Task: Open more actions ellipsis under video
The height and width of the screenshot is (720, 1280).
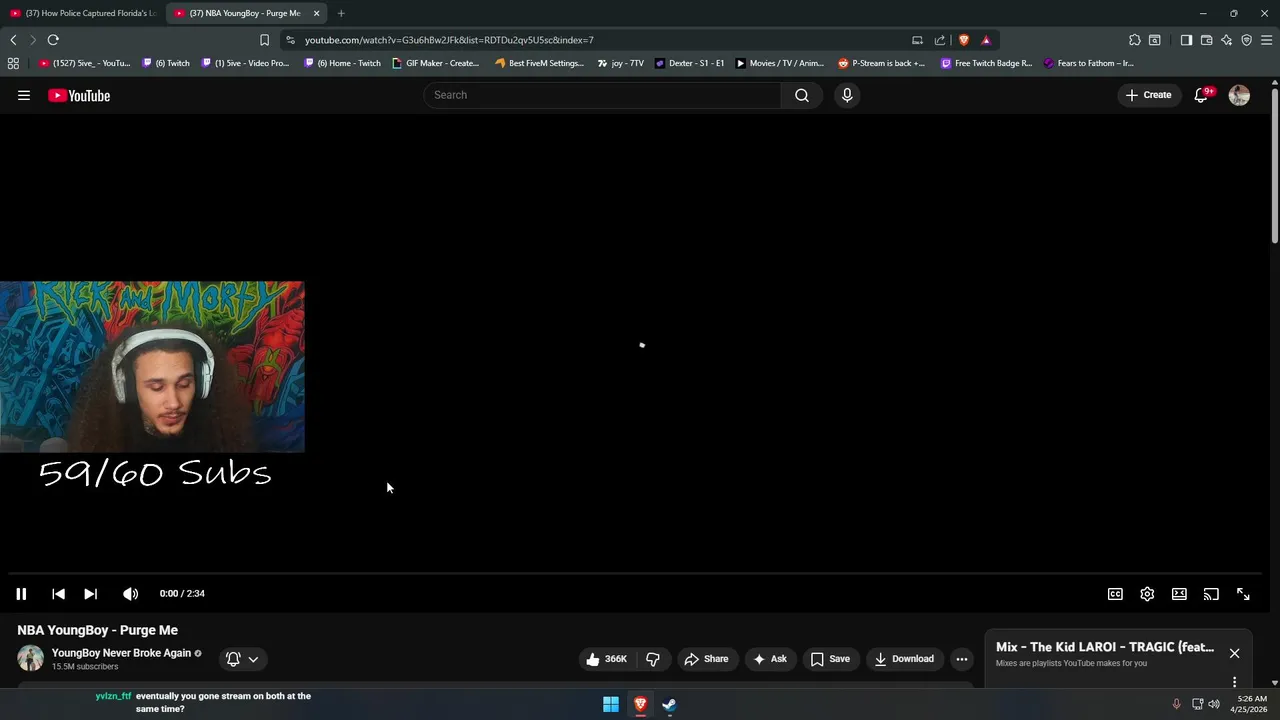Action: [962, 659]
